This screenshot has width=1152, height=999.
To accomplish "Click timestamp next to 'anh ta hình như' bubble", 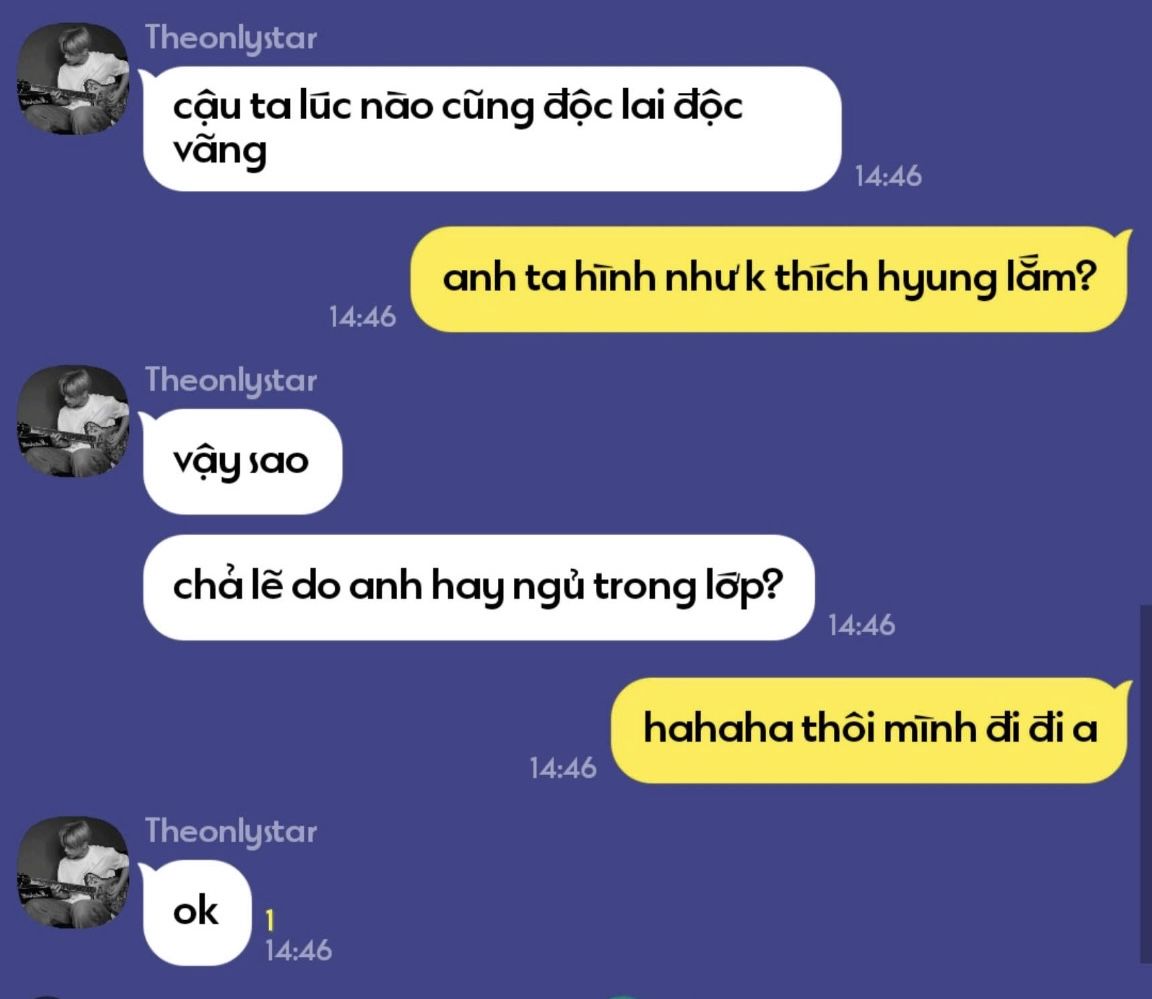I will click(x=362, y=317).
